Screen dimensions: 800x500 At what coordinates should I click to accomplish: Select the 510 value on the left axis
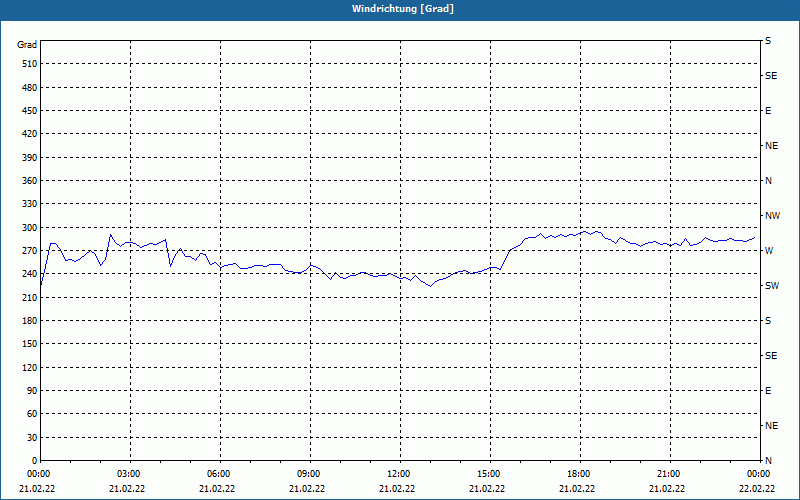coord(29,64)
